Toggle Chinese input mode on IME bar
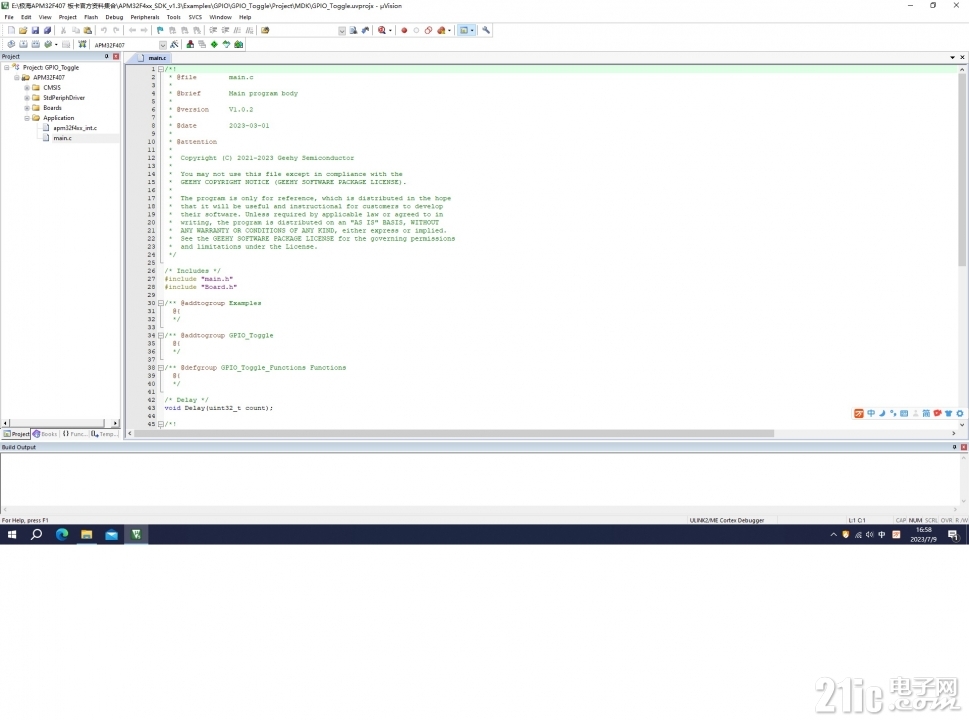The image size is (969, 720). (x=871, y=413)
